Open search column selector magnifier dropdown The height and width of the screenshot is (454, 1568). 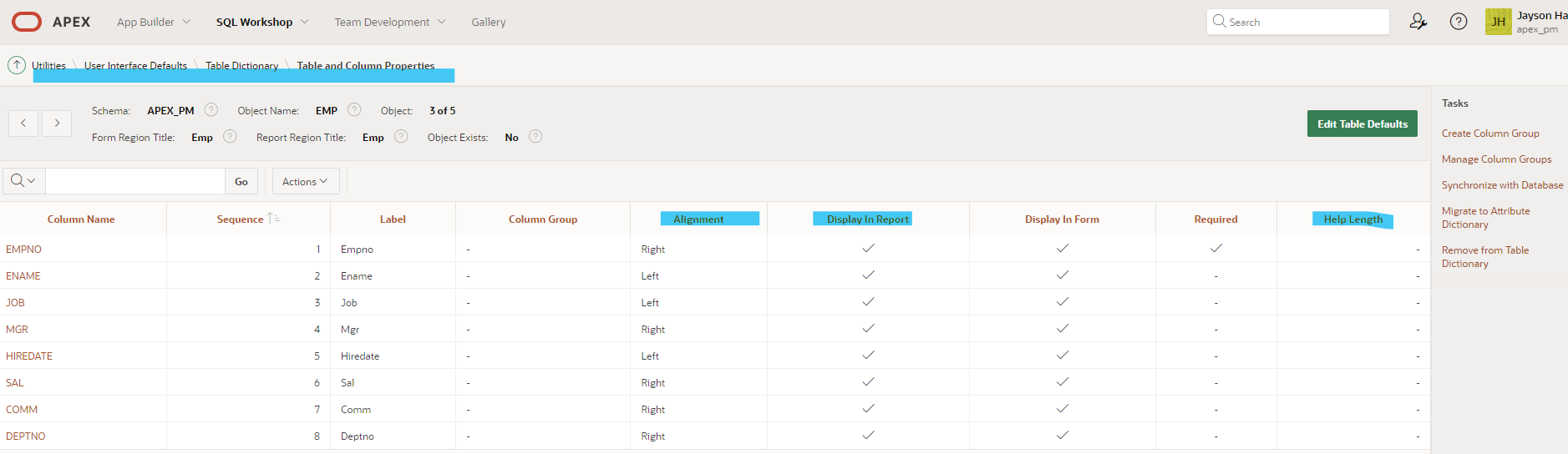click(x=23, y=181)
